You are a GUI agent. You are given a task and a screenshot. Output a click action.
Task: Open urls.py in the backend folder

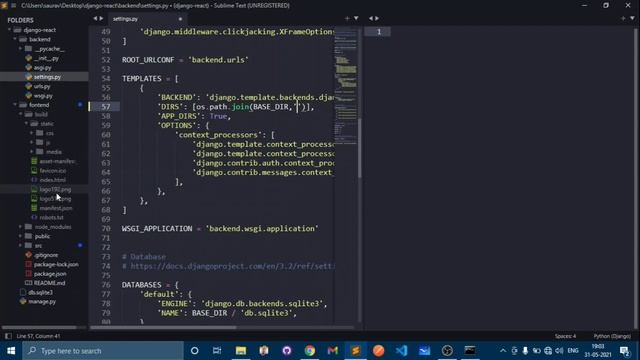point(42,86)
